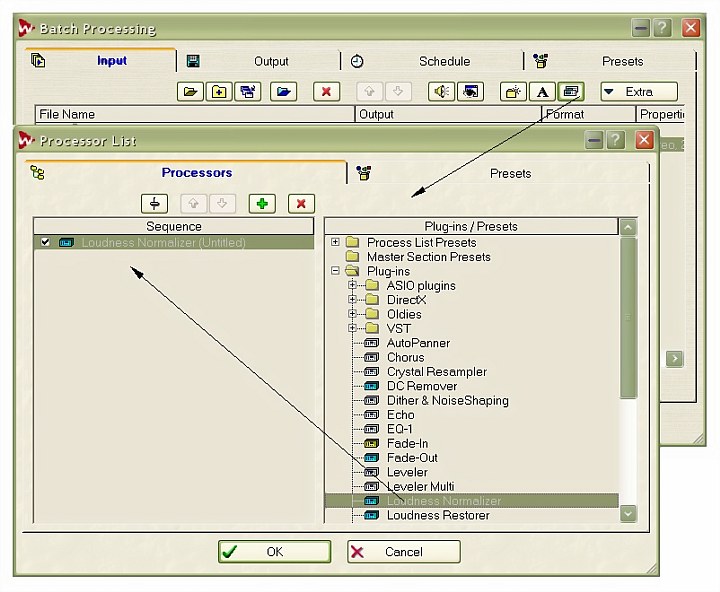Screen dimensions: 720x592
Task: Select the Fade-In plug-in
Action: tap(407, 443)
